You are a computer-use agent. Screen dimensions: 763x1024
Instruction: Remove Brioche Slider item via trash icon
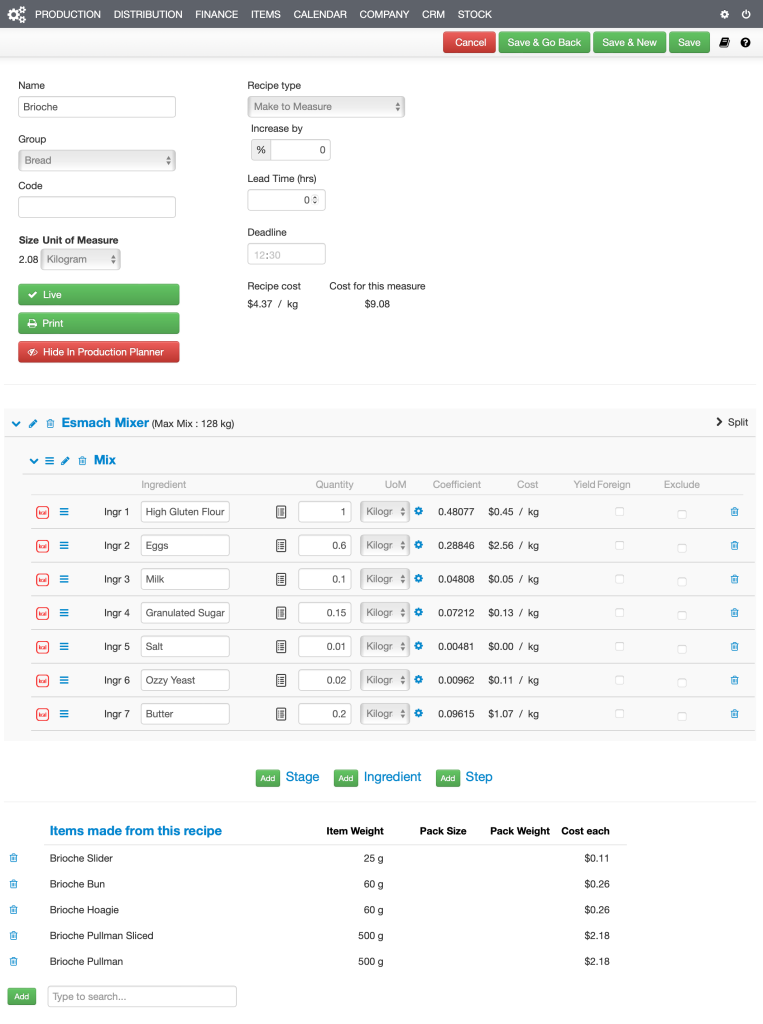tap(14, 858)
